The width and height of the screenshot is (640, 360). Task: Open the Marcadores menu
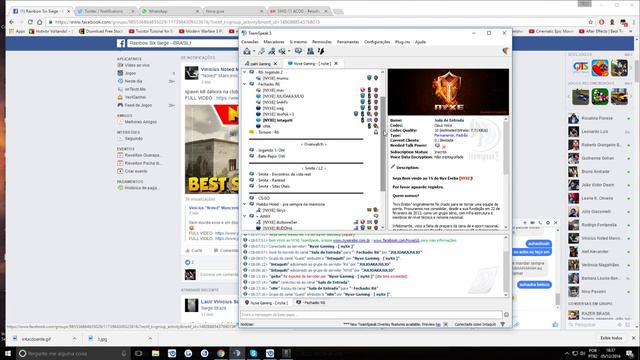[x=274, y=42]
